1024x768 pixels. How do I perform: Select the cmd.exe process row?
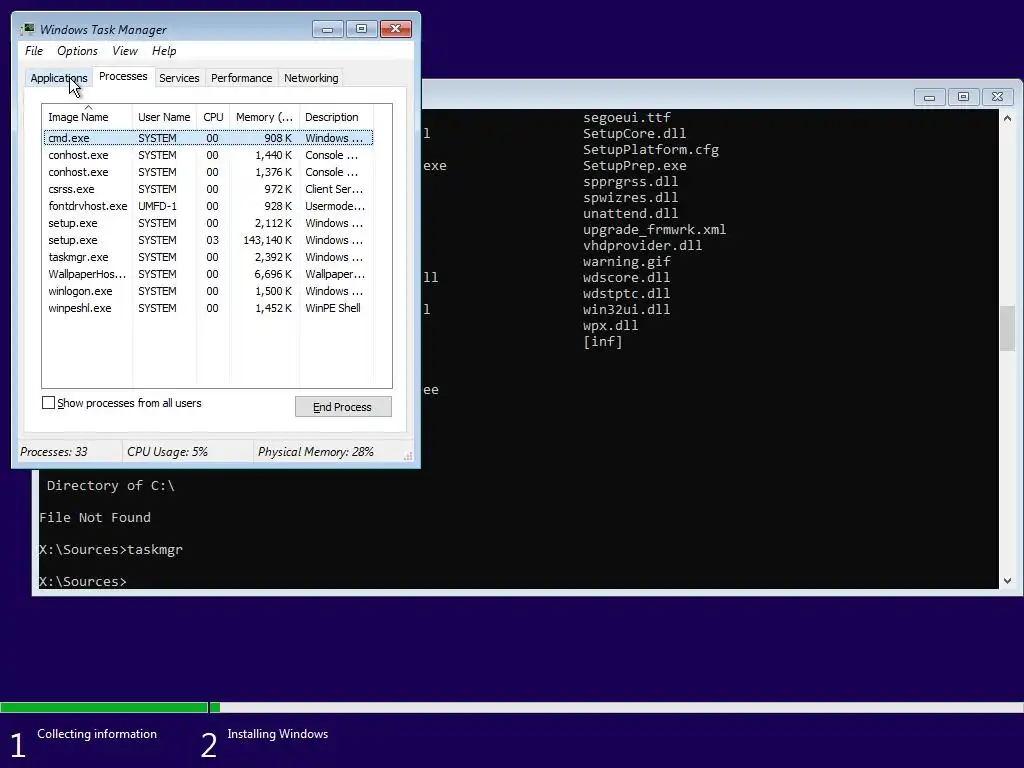pyautogui.click(x=208, y=138)
